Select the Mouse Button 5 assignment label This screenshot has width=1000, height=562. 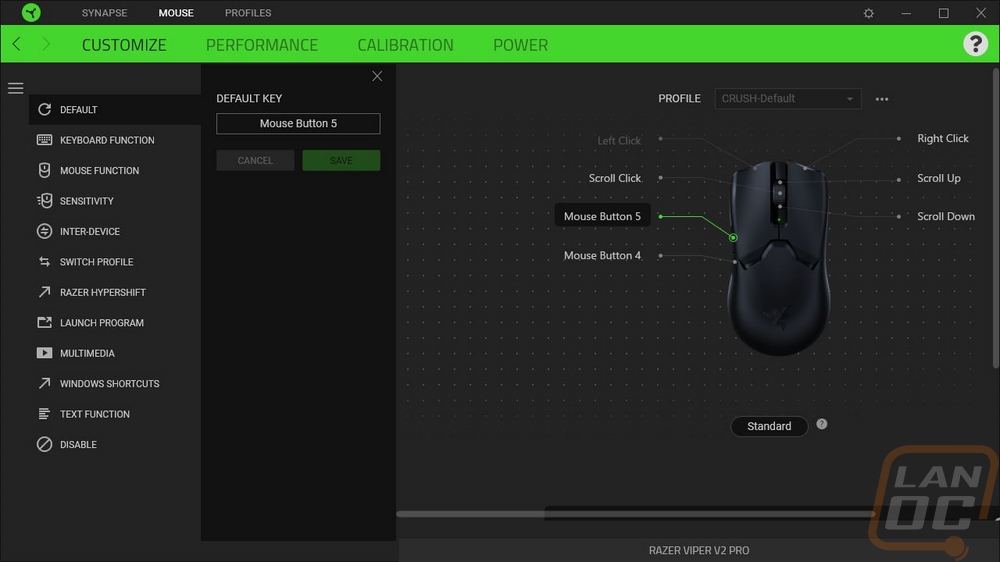click(x=602, y=216)
